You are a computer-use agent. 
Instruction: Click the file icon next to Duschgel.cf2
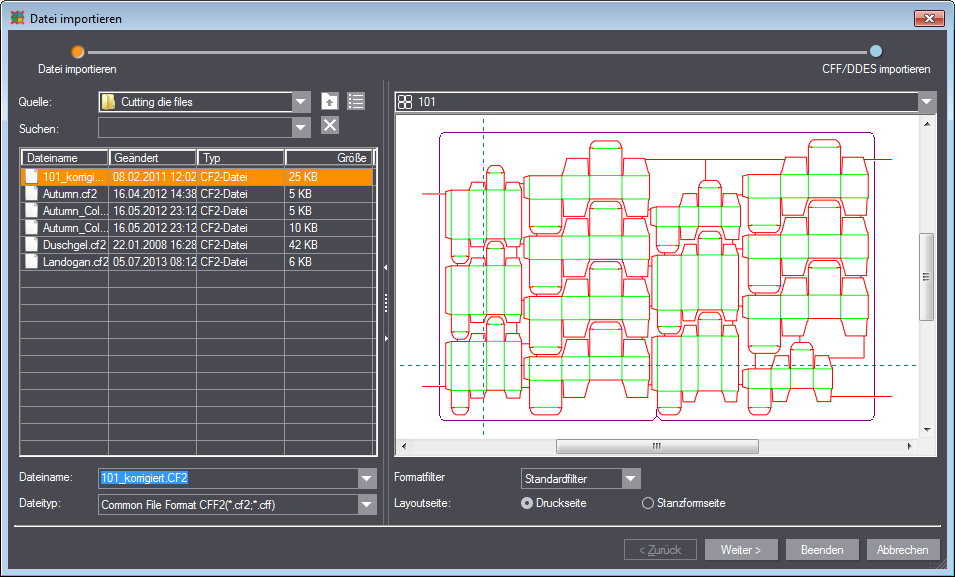click(32, 245)
